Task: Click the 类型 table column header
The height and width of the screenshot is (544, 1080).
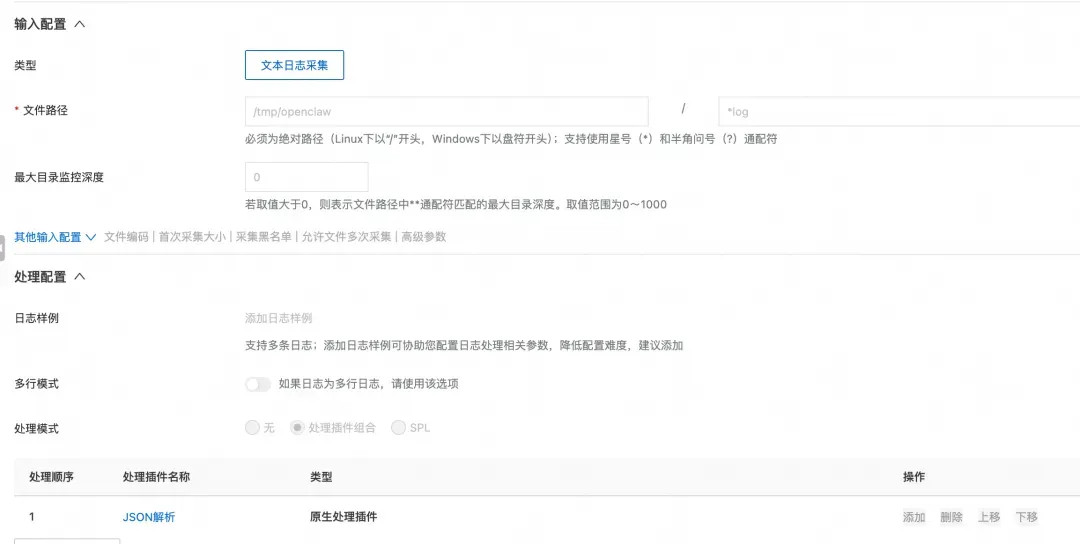Action: click(321, 477)
